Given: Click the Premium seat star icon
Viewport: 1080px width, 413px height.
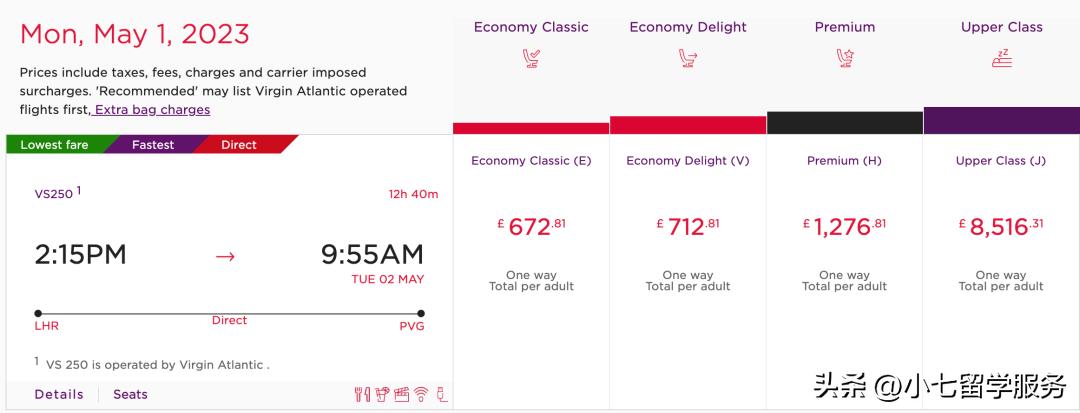Looking at the screenshot, I should point(845,58).
